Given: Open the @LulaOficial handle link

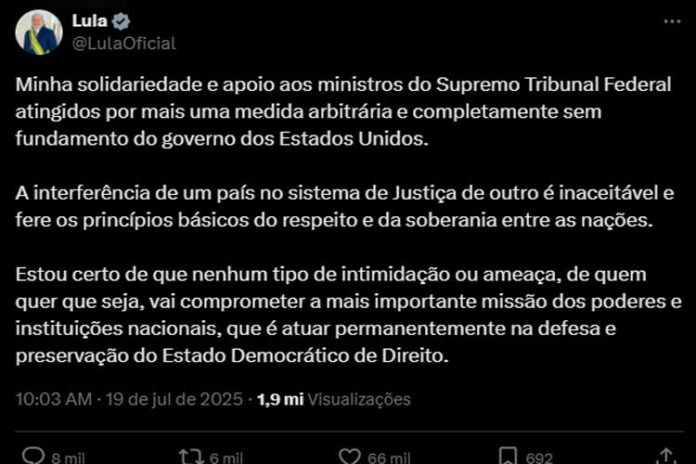Looking at the screenshot, I should [124, 44].
